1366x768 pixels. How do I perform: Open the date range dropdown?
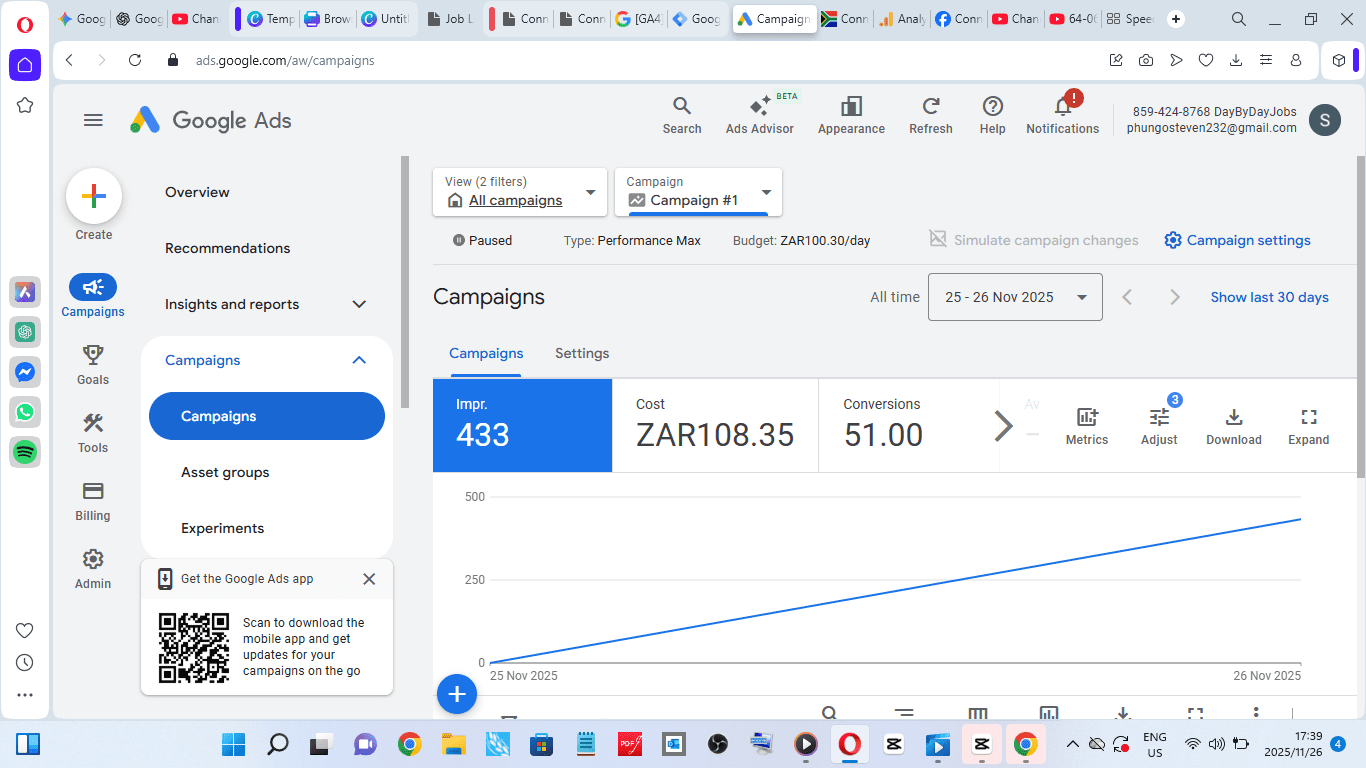pos(1015,297)
